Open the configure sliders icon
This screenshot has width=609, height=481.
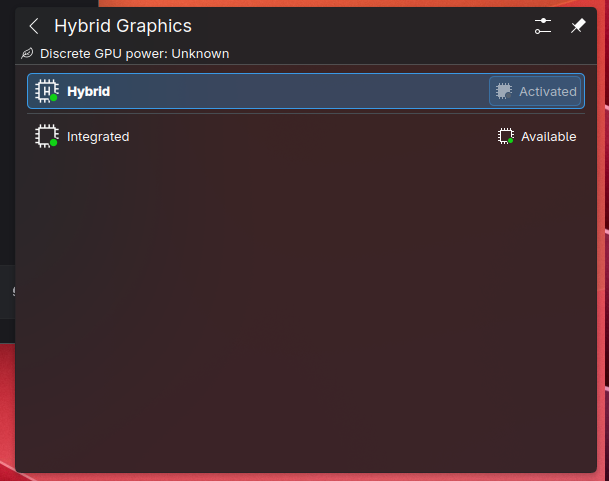point(543,26)
